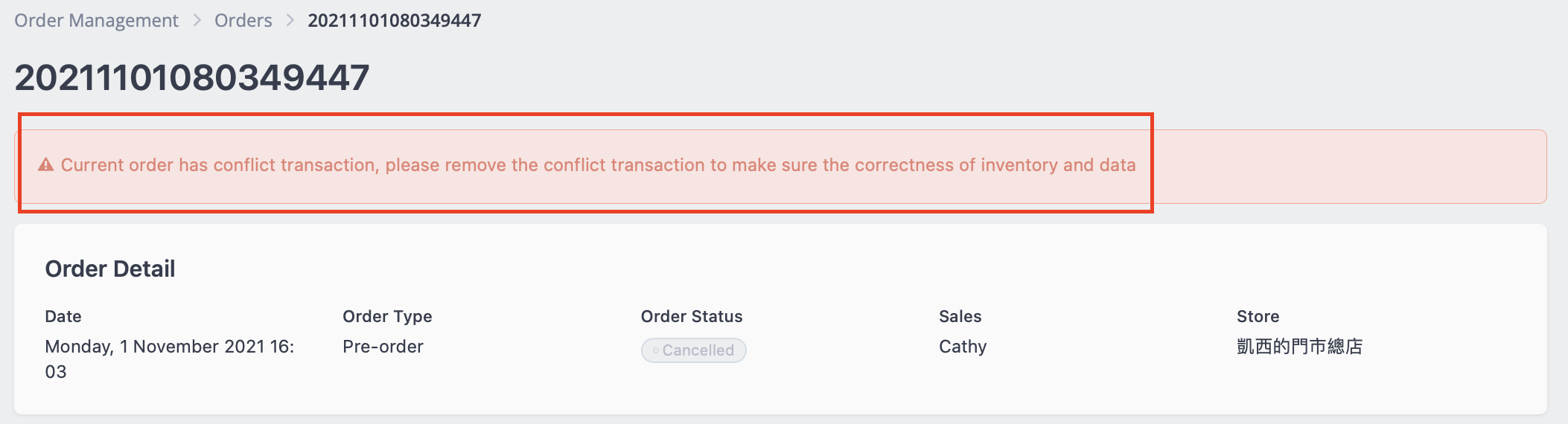This screenshot has height=424, width=1568.
Task: Click the dot icon inside Cancelled badge
Action: (655, 350)
